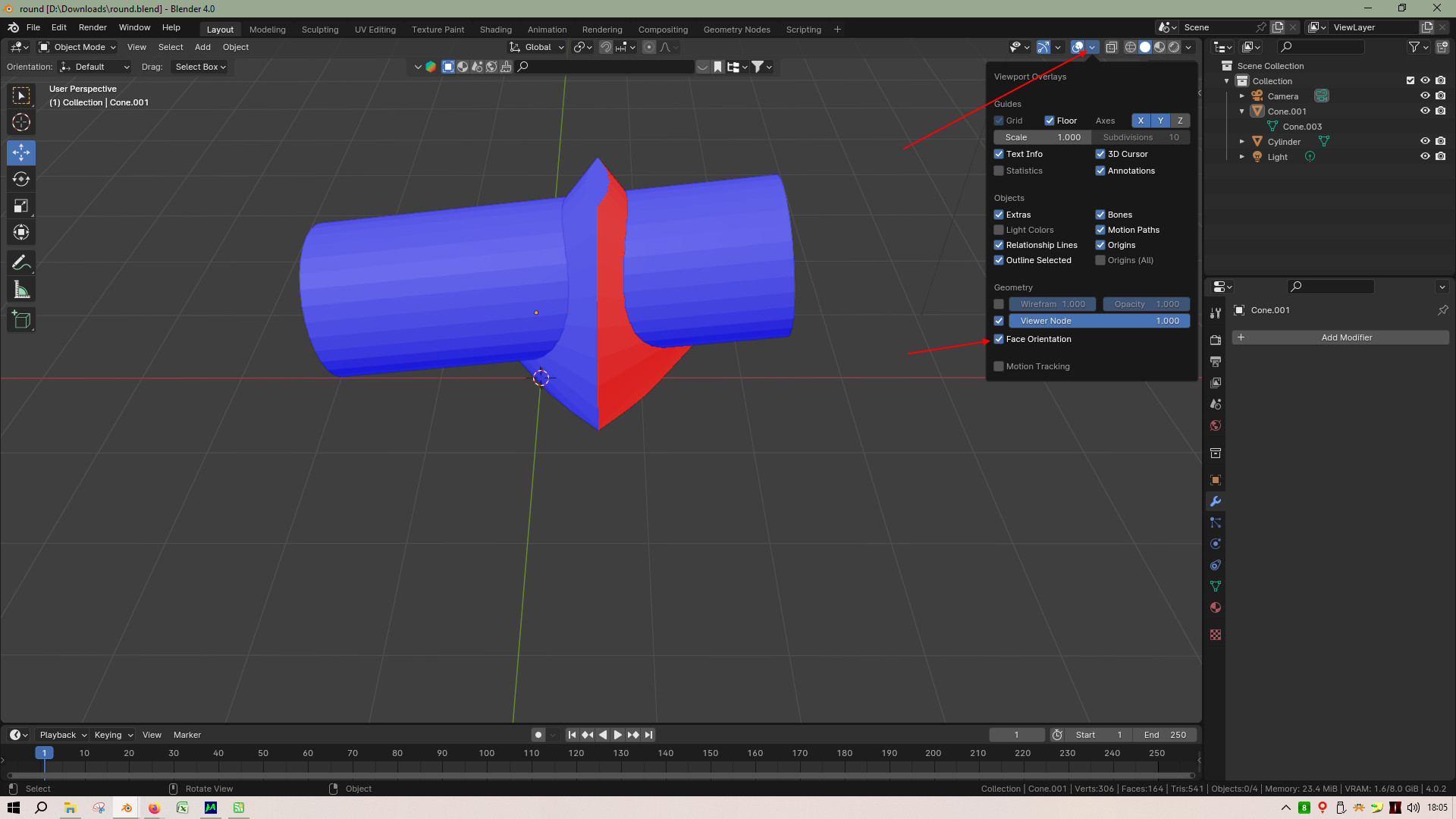
Task: Pick the Rotate tool
Action: click(x=21, y=179)
